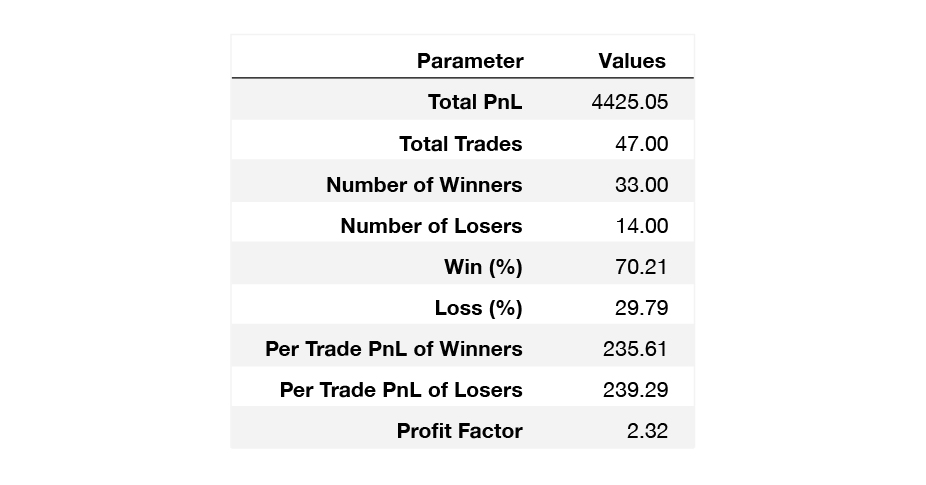Click the 33.00 winners value
Image resolution: width=926 pixels, height=485 pixels.
tap(642, 184)
